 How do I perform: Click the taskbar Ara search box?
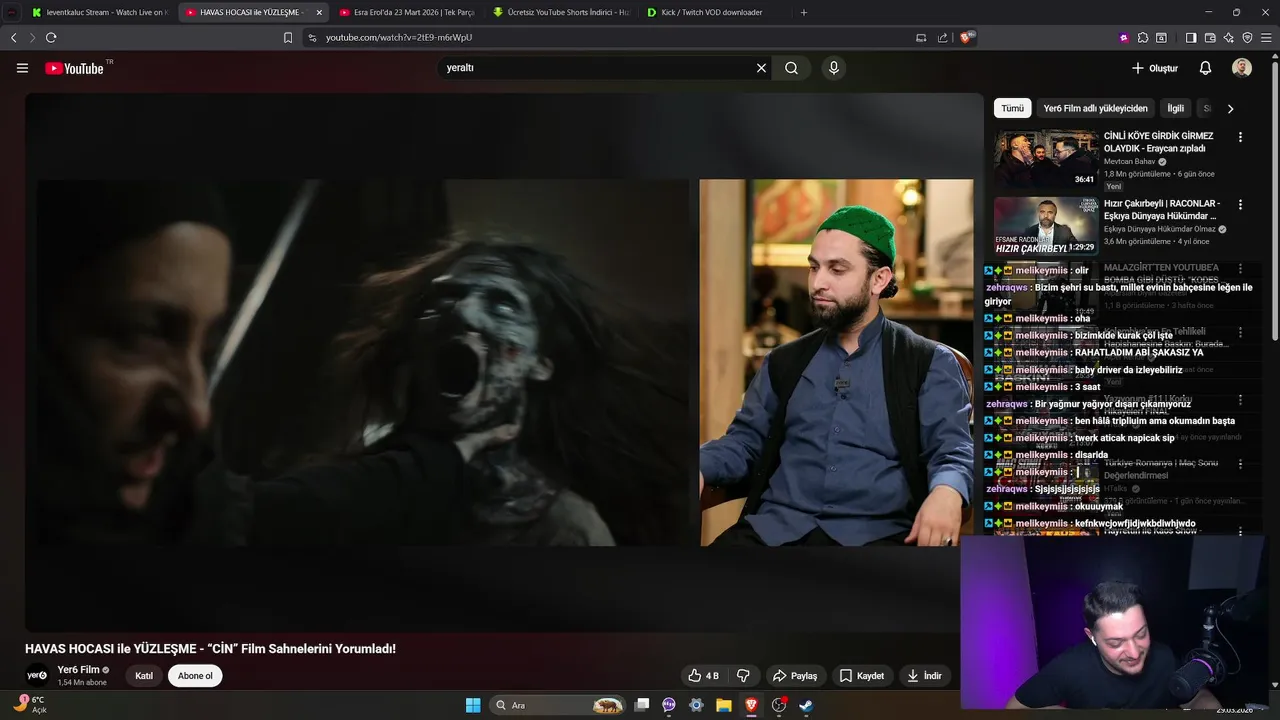tap(558, 705)
